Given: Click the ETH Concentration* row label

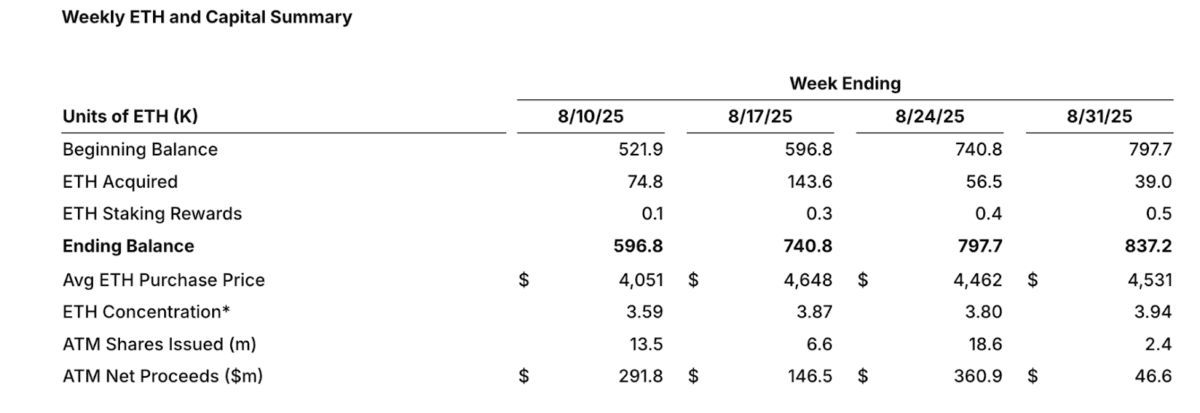Looking at the screenshot, I should pyautogui.click(x=139, y=311).
